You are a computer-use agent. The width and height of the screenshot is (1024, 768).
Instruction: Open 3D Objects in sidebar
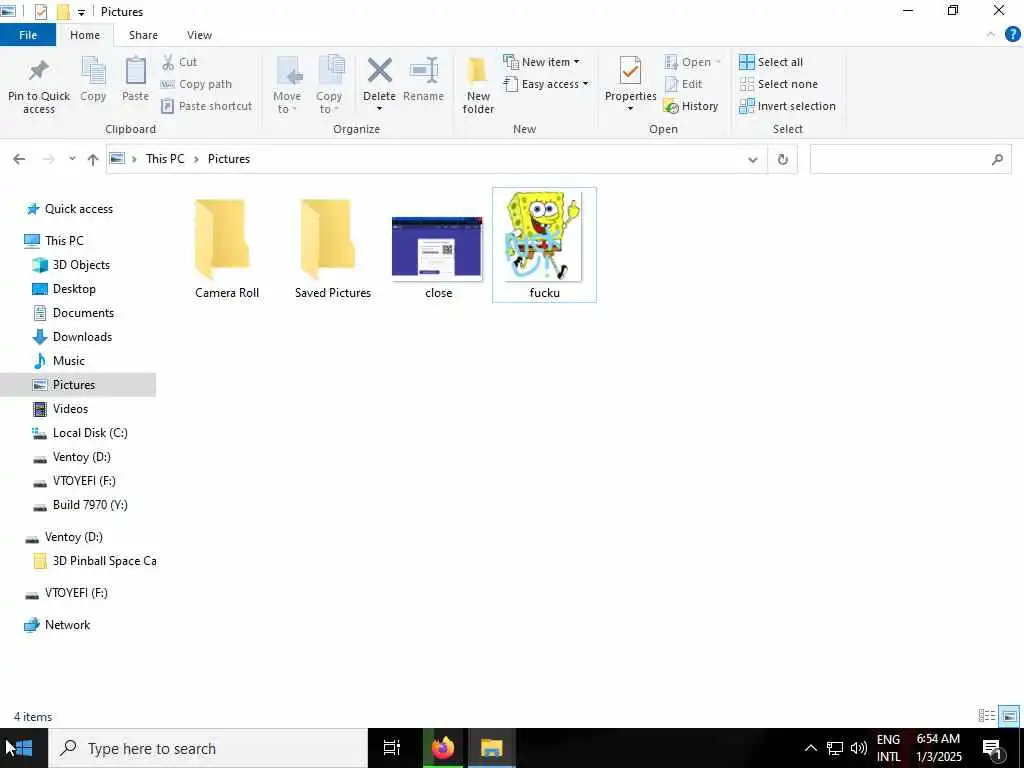click(x=71, y=264)
